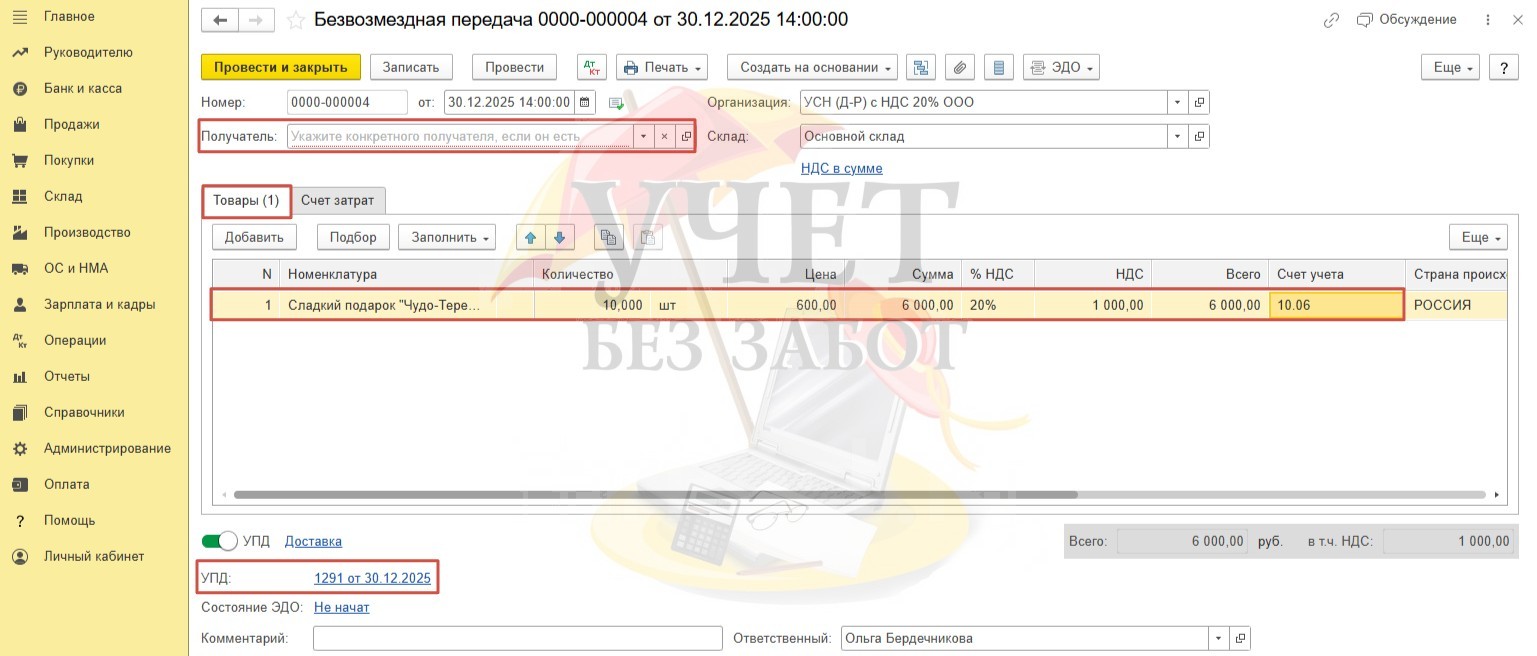Open Доставка link

tap(313, 541)
